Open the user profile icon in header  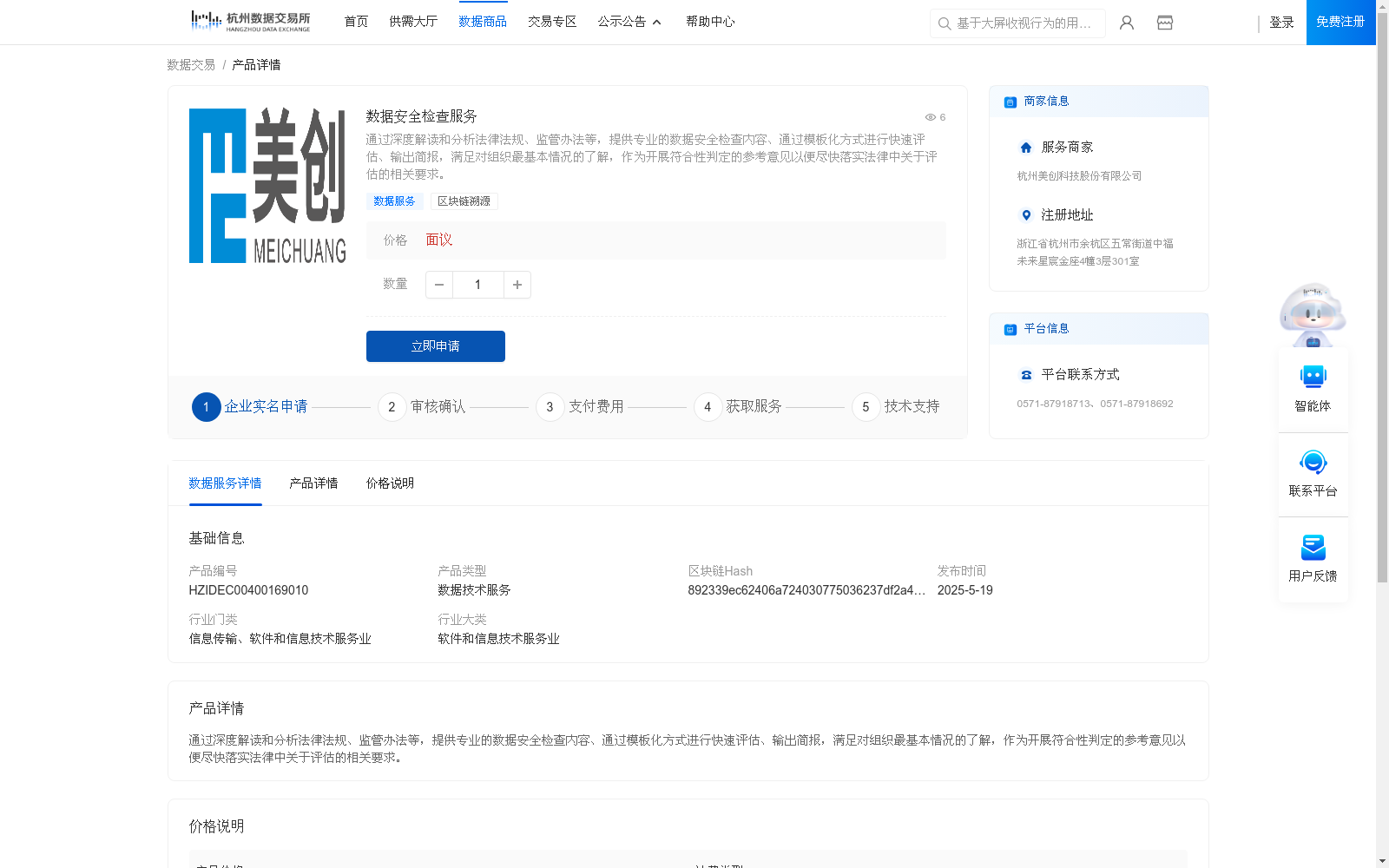(x=1127, y=23)
